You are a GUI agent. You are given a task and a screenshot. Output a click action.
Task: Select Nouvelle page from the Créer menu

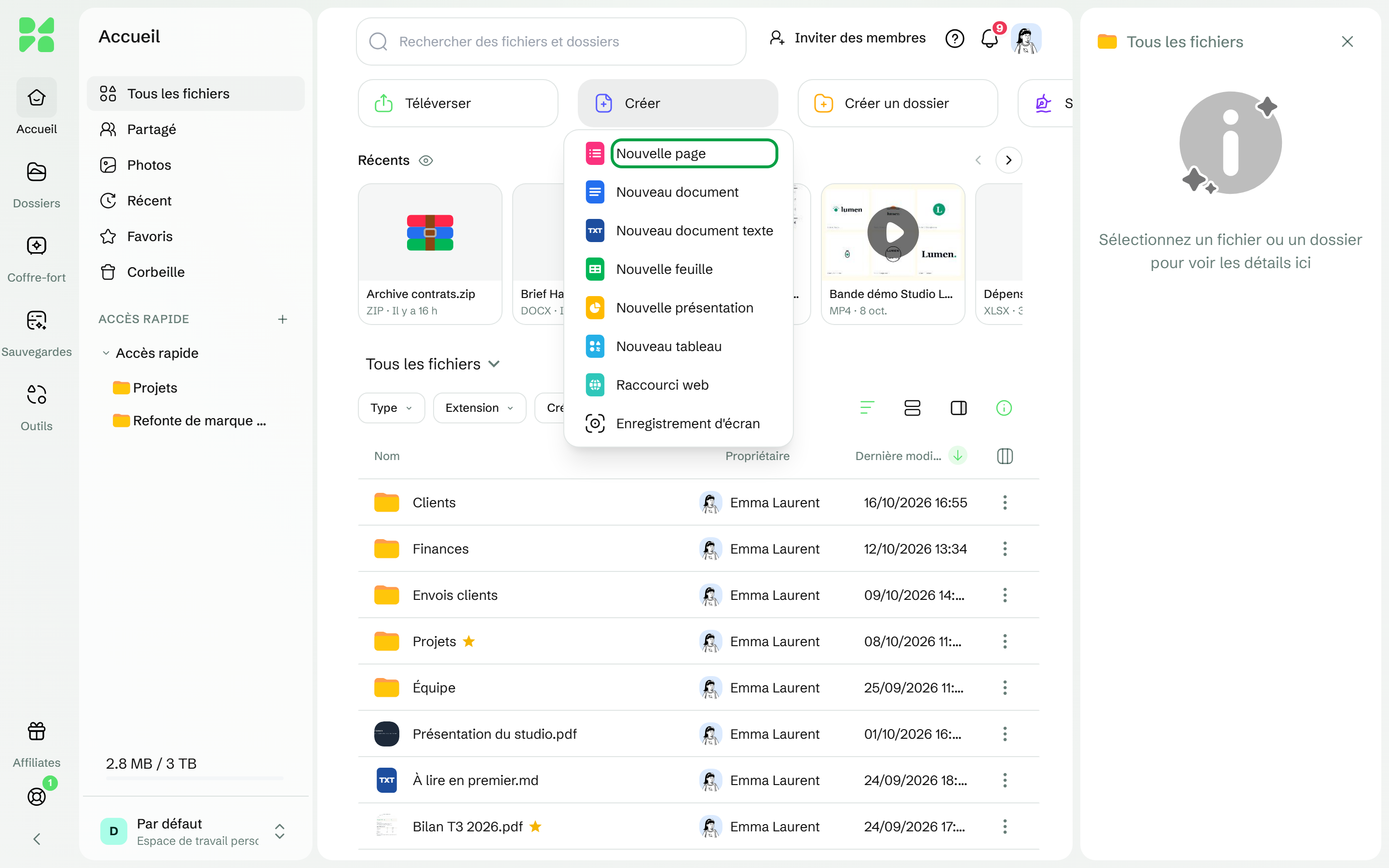click(679, 153)
